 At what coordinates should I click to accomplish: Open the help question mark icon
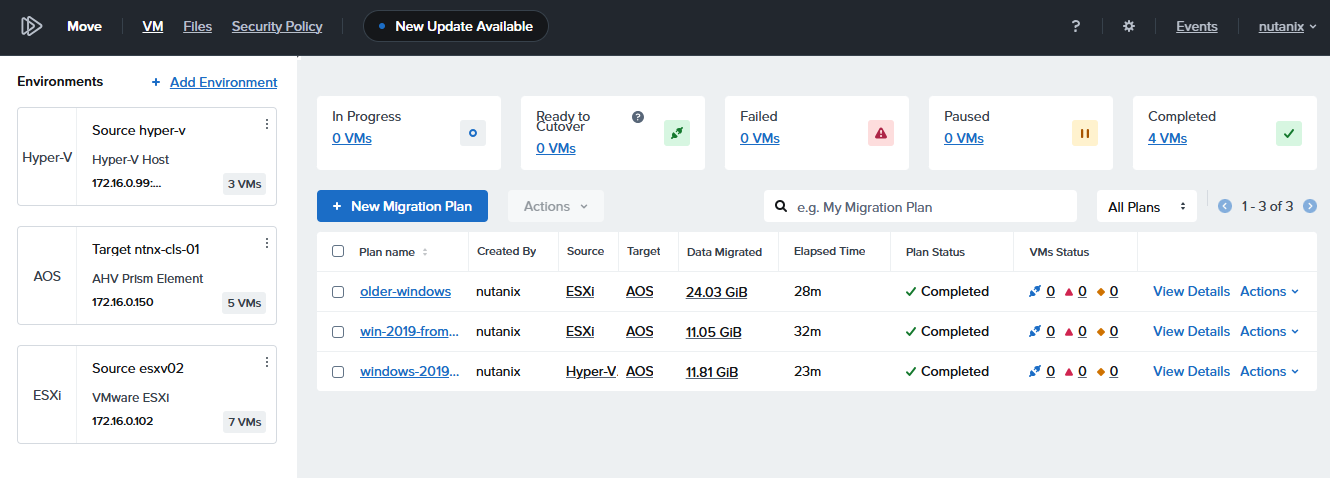point(1075,26)
